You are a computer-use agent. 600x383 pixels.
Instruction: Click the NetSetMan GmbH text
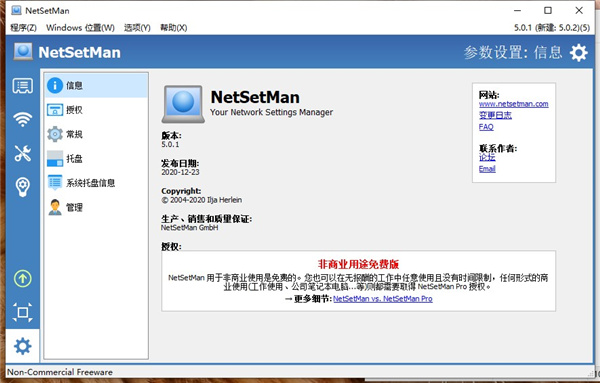tap(189, 228)
